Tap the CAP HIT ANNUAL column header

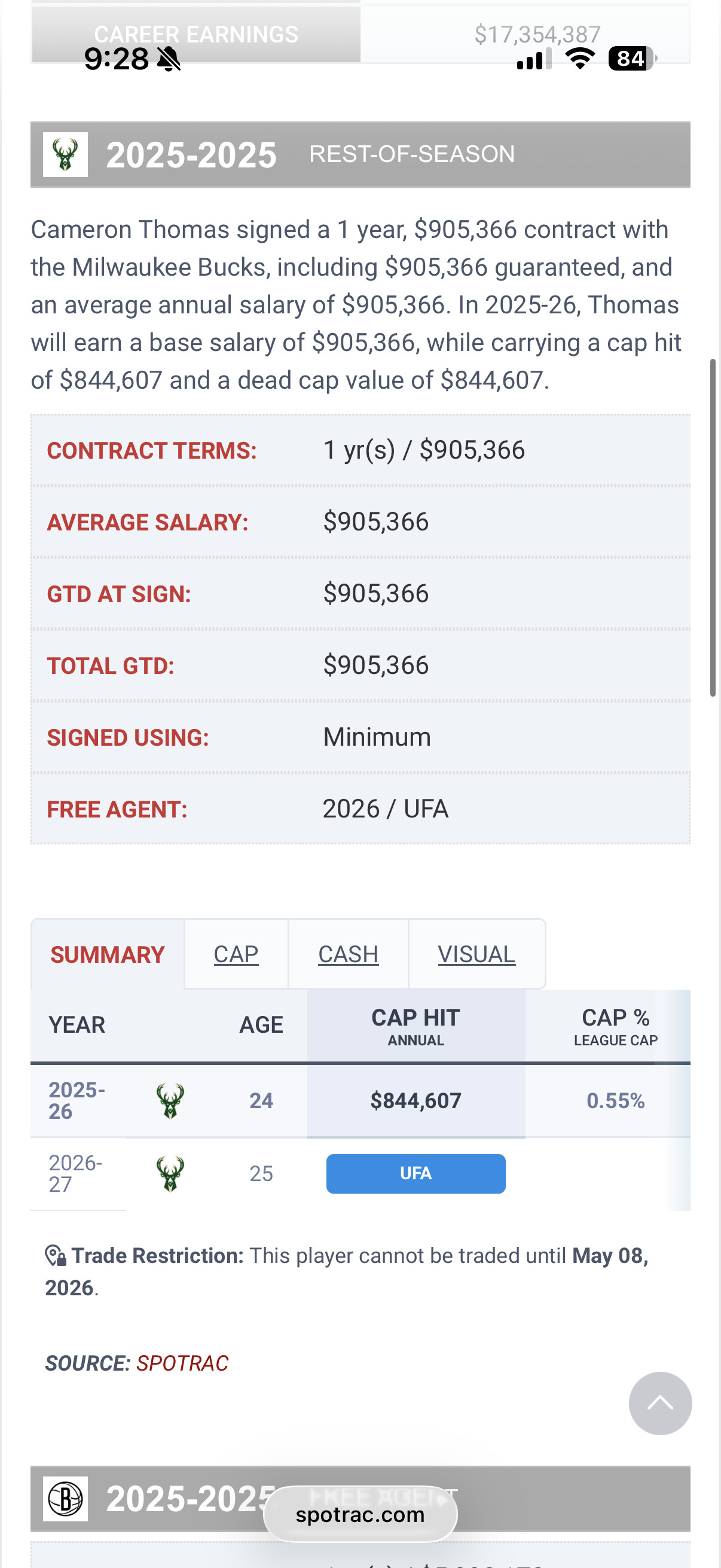pos(416,1026)
